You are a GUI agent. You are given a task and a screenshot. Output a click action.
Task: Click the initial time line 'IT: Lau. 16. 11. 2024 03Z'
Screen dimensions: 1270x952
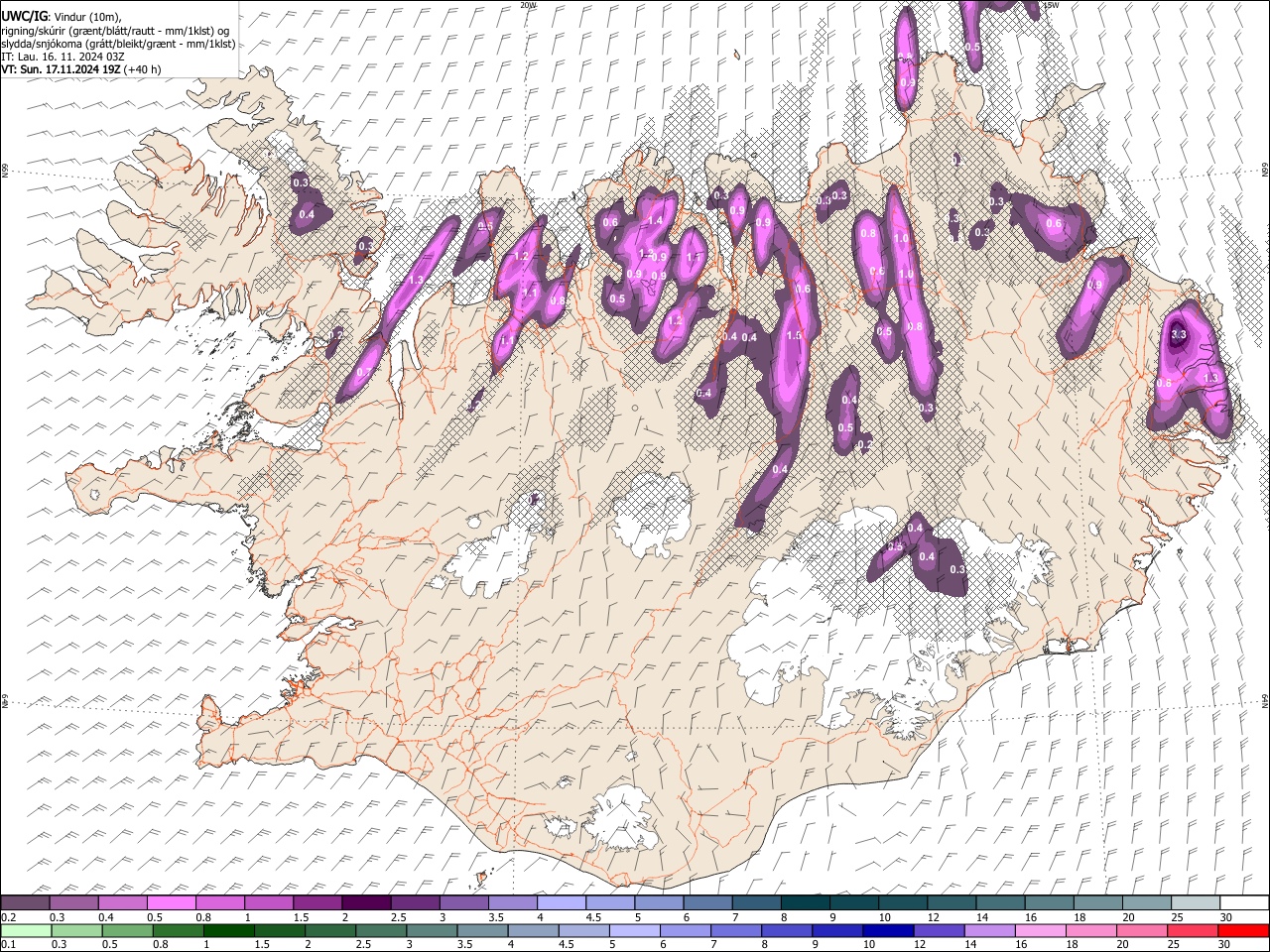[x=63, y=57]
